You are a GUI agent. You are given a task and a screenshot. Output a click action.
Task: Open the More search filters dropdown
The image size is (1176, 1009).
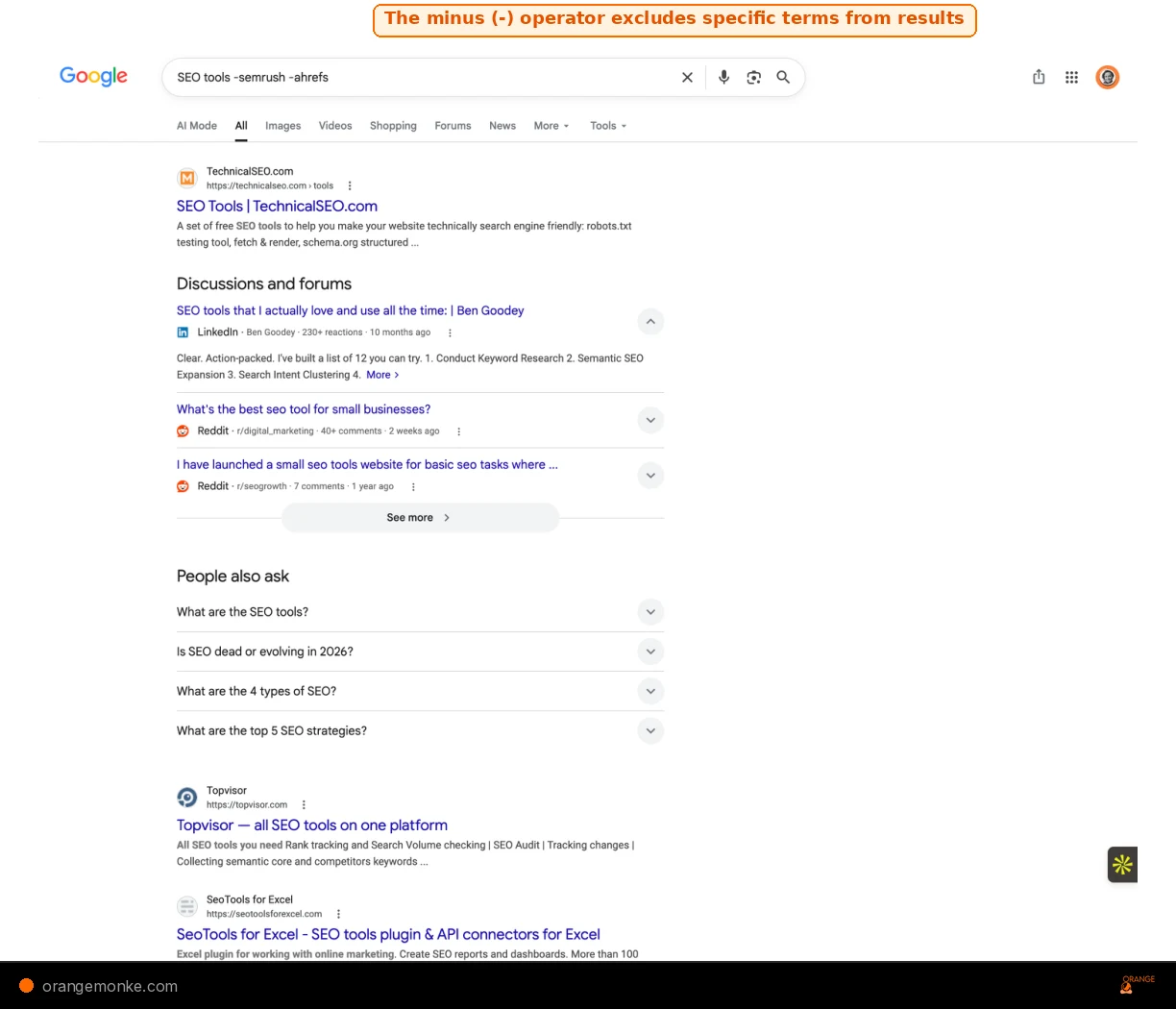coord(551,126)
